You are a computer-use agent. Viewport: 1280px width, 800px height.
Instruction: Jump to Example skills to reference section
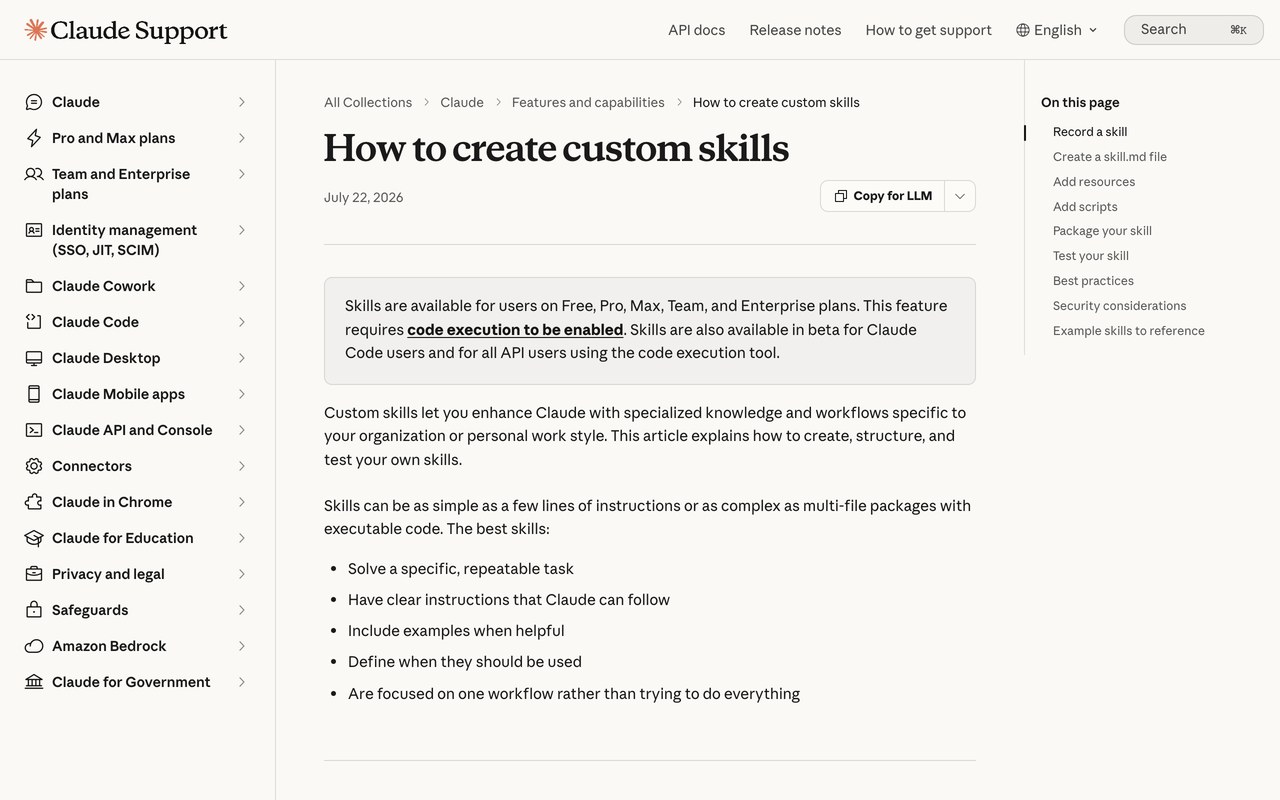(1129, 331)
